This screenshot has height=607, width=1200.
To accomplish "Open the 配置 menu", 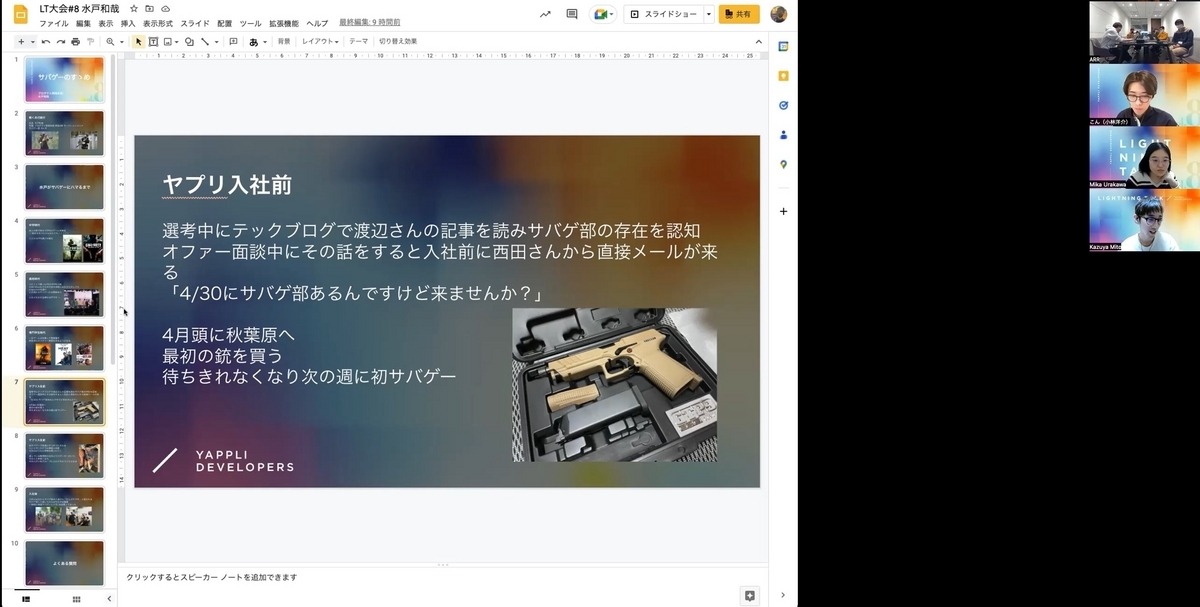I will pyautogui.click(x=224, y=23).
